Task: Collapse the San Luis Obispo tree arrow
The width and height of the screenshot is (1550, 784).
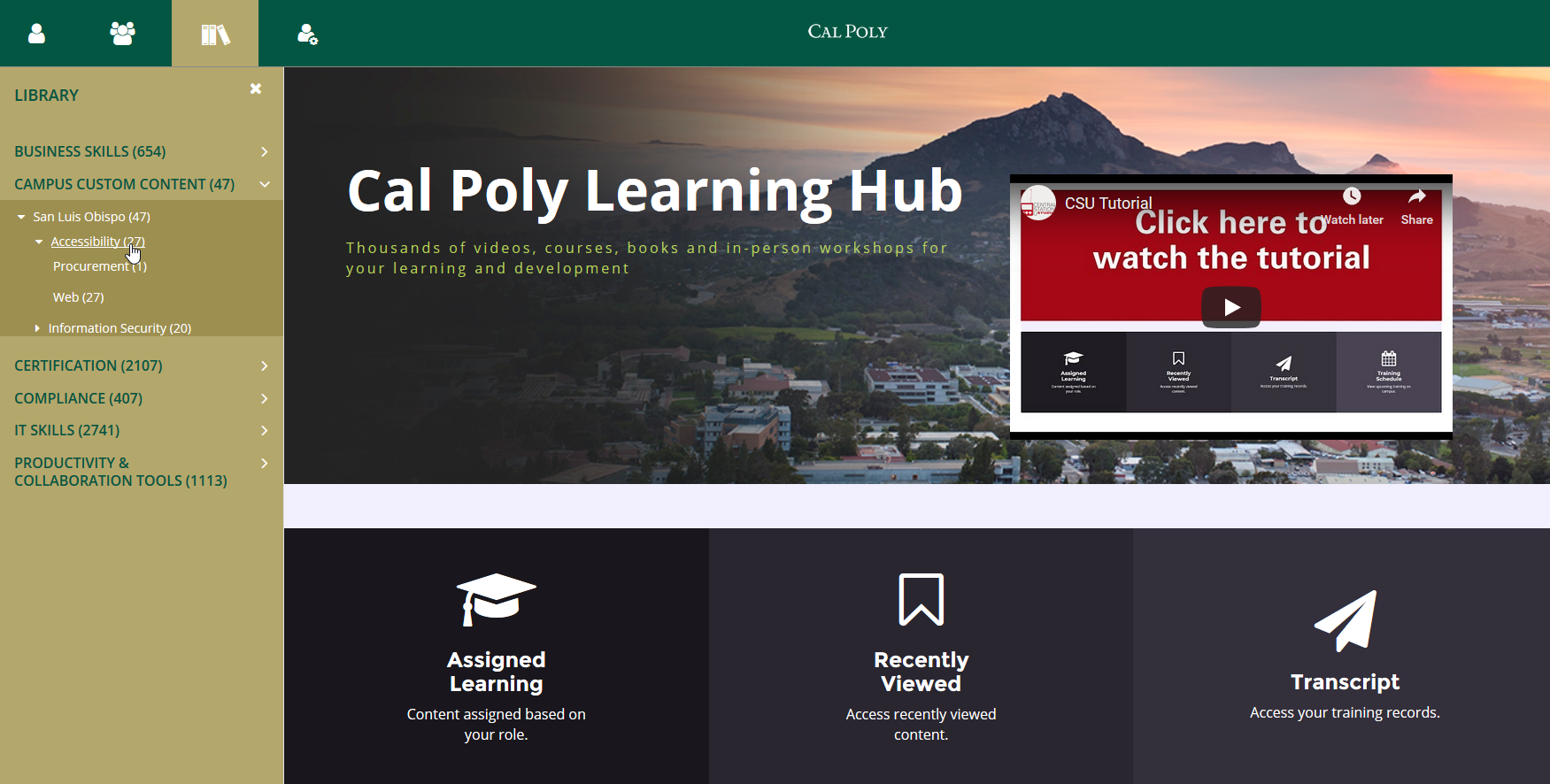Action: 21,217
